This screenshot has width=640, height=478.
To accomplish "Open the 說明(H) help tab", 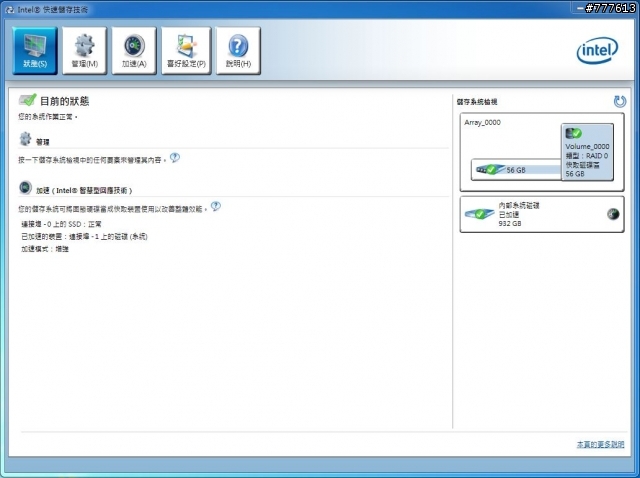I will point(238,51).
